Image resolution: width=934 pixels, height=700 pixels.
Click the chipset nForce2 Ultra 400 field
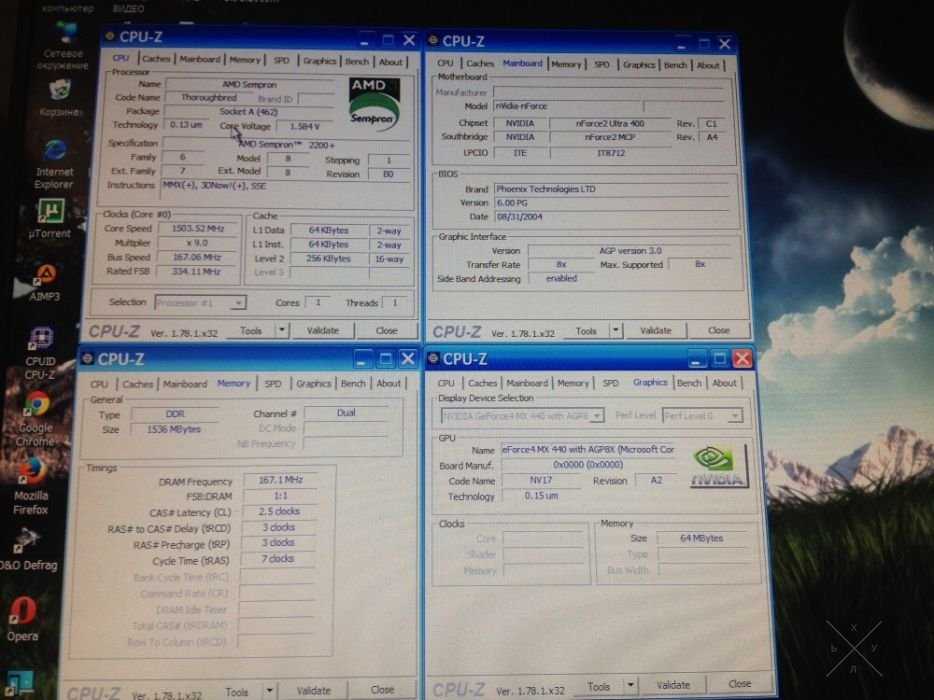tap(610, 123)
